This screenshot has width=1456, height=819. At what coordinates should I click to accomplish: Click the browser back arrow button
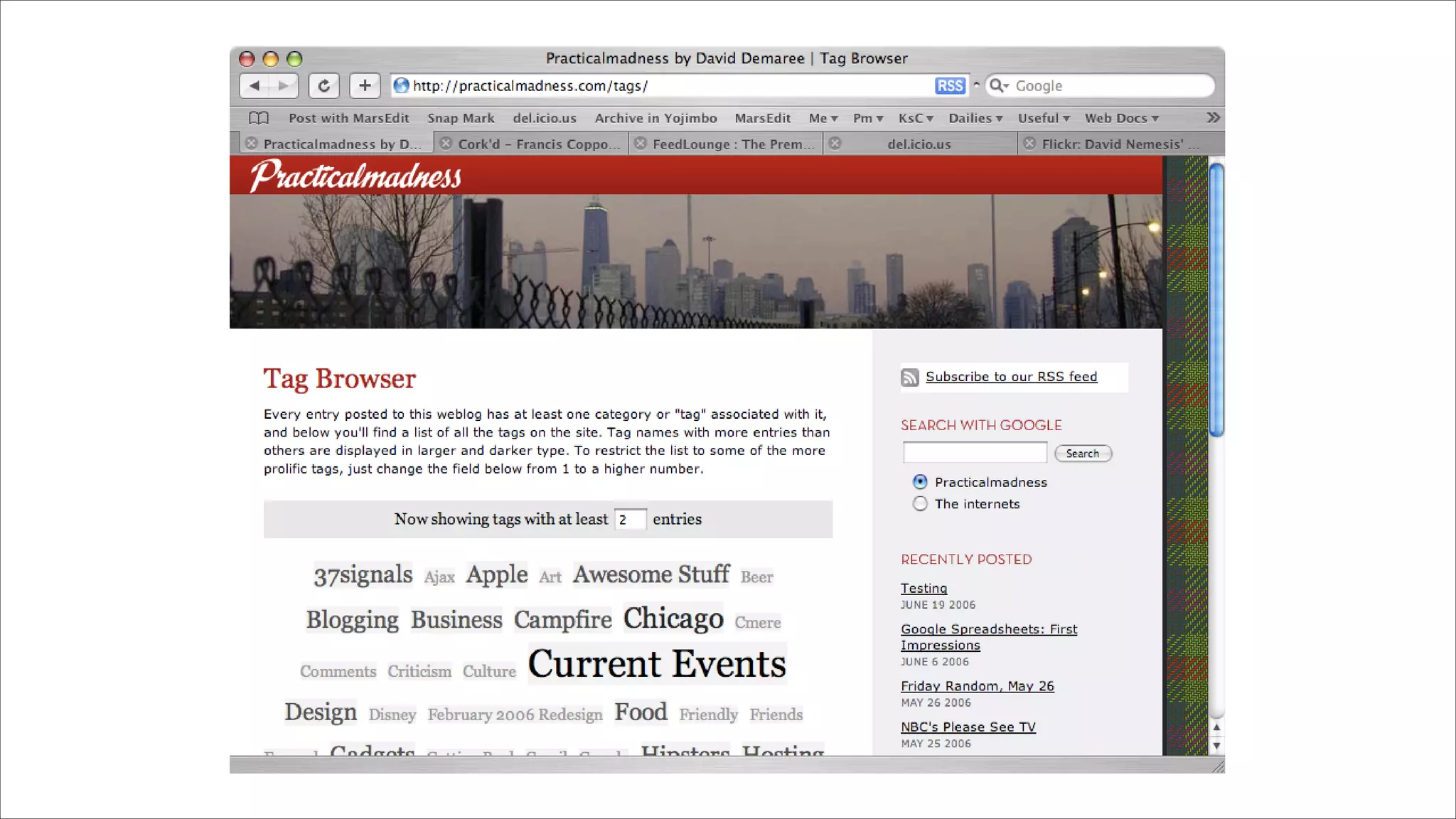[255, 86]
